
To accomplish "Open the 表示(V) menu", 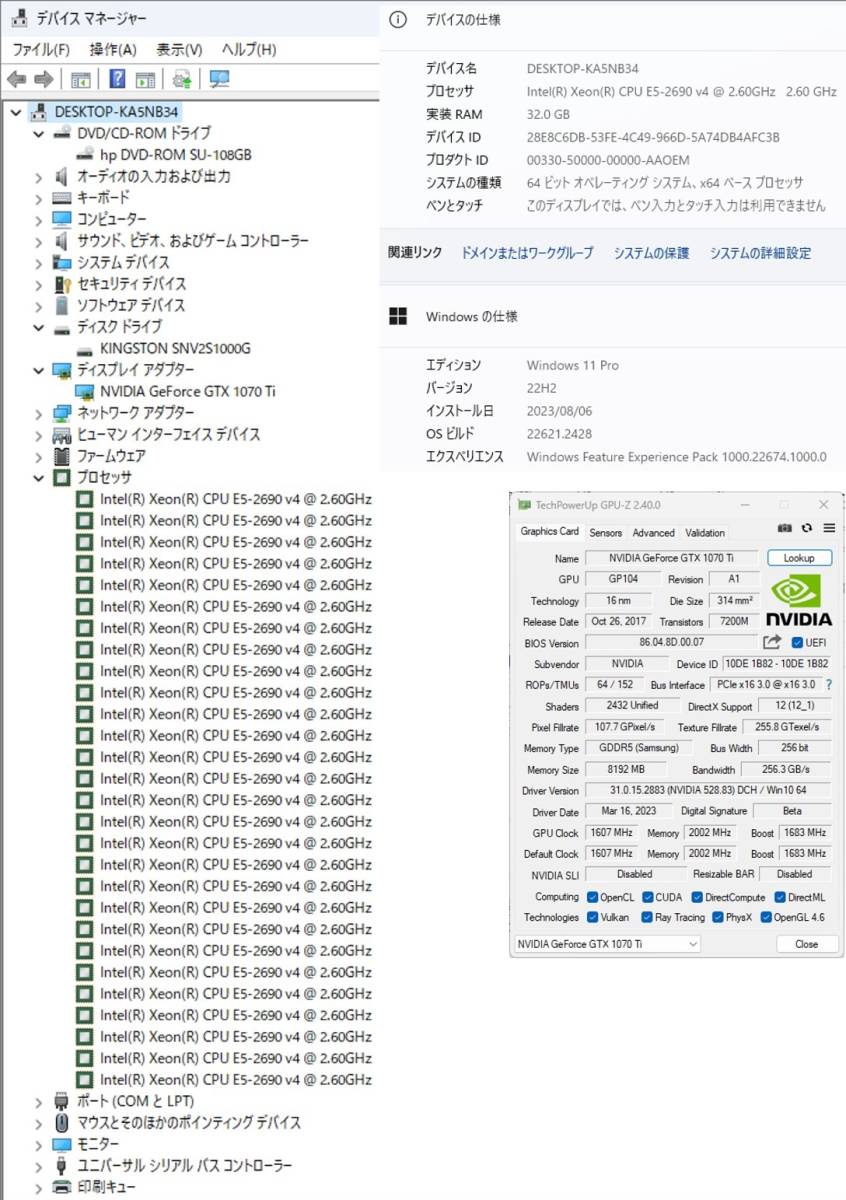I will tap(179, 49).
